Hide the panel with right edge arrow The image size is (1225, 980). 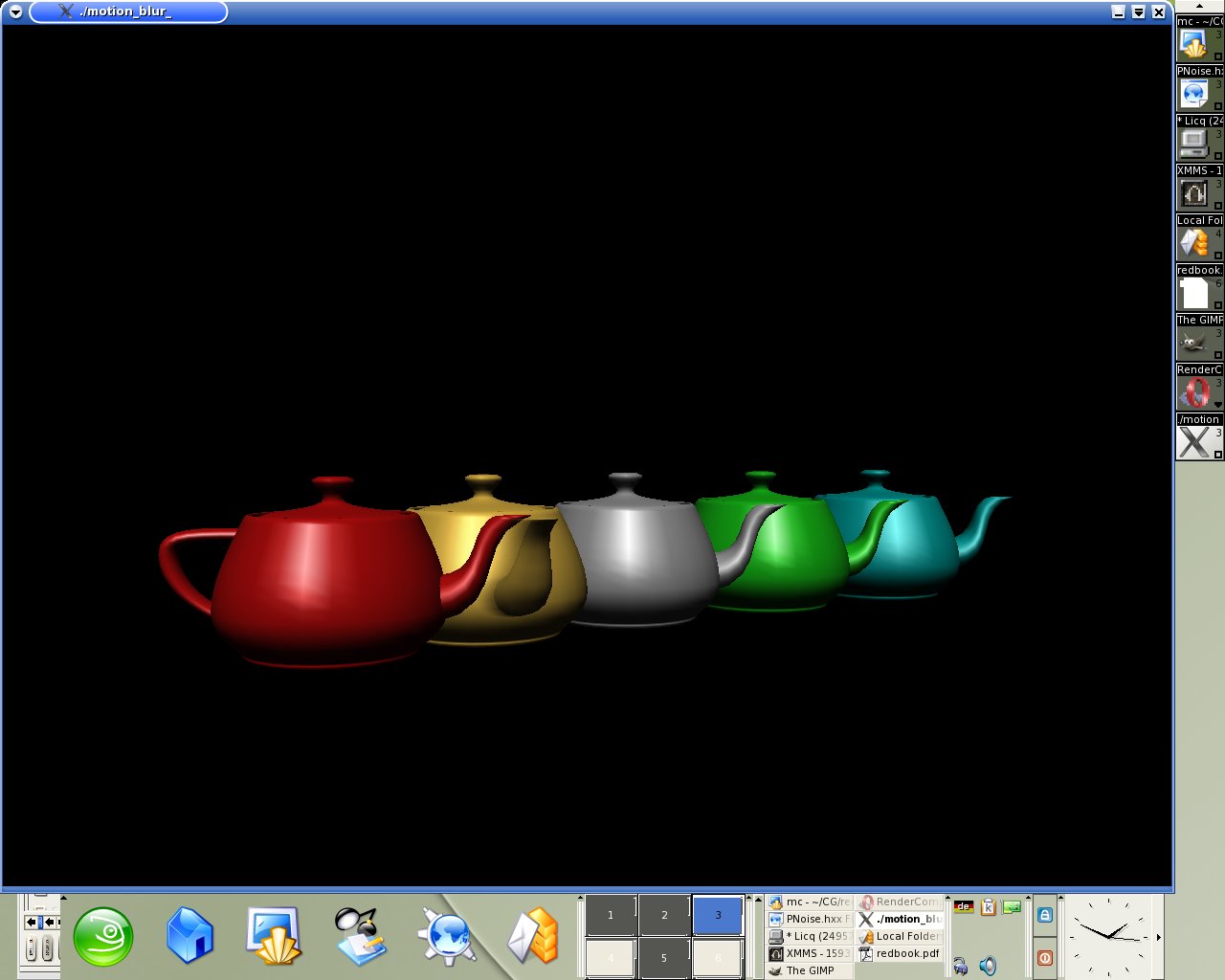[x=1159, y=937]
